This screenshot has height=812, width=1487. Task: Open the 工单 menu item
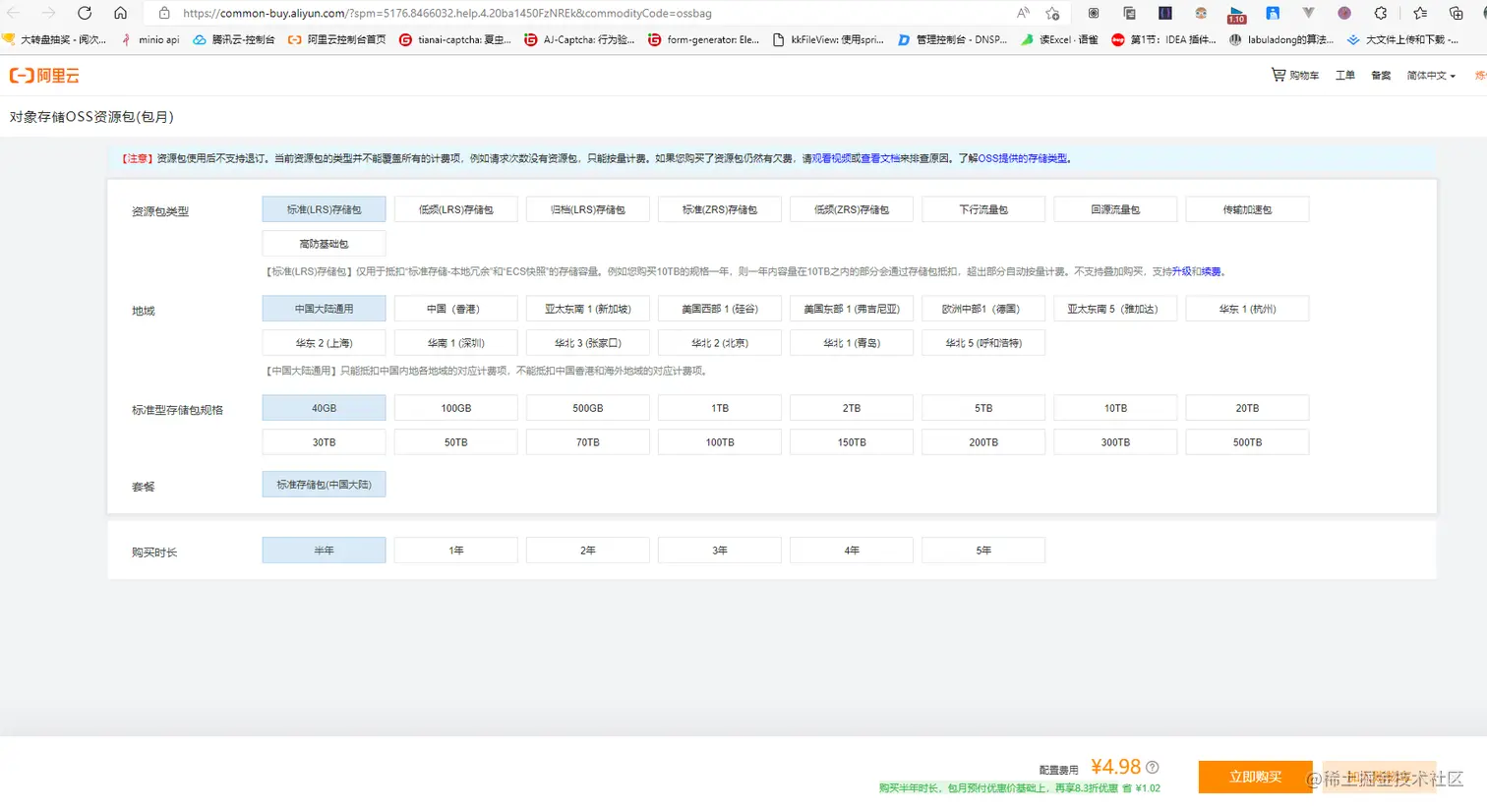(1345, 76)
